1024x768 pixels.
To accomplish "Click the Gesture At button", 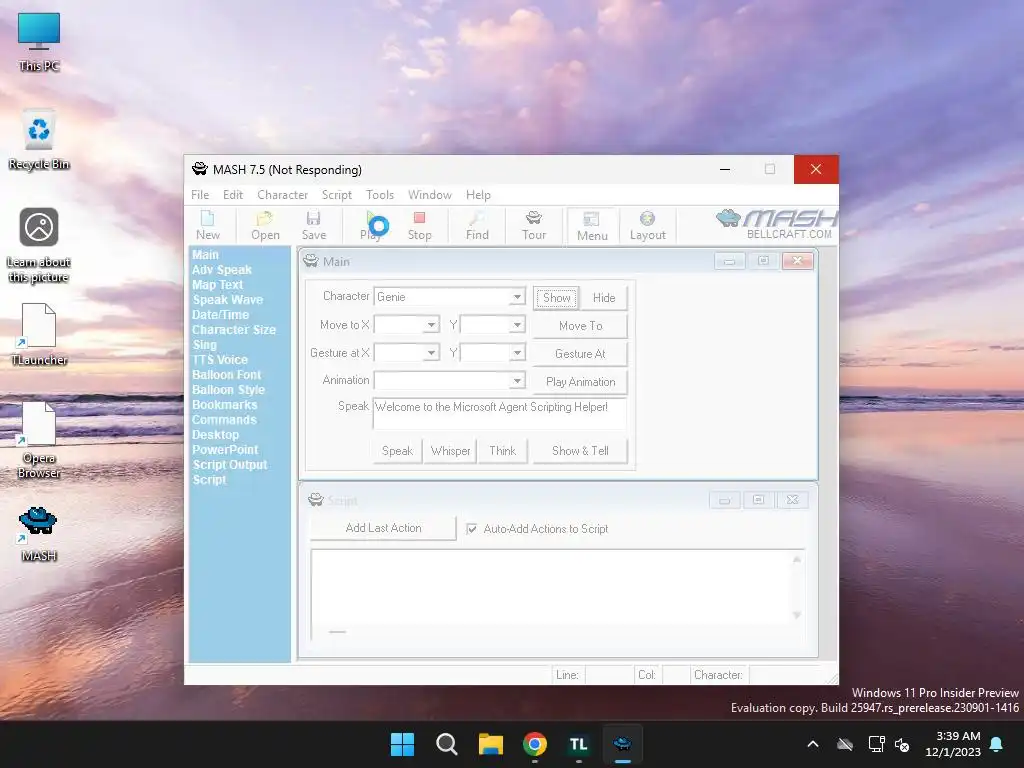I will click(x=581, y=353).
